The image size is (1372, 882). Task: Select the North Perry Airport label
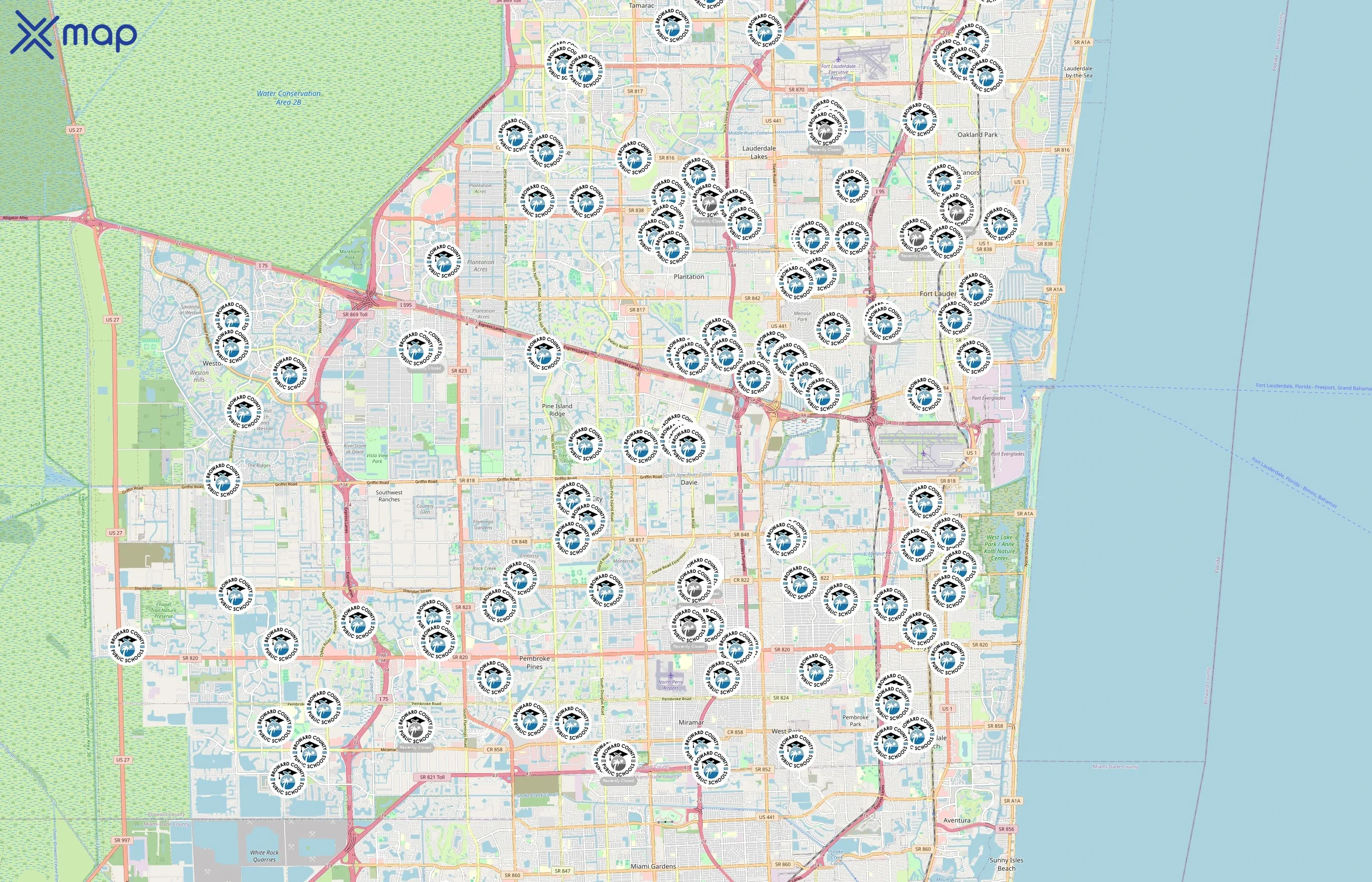point(670,685)
